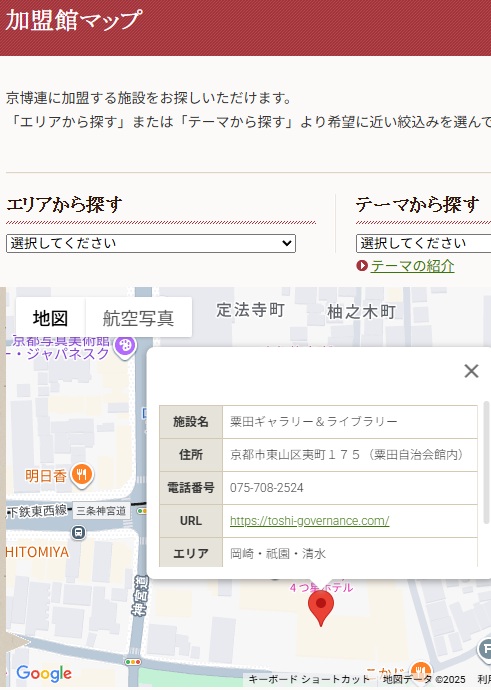This screenshot has width=491, height=690.
Task: Open the テーマの紹介 link
Action: (412, 266)
